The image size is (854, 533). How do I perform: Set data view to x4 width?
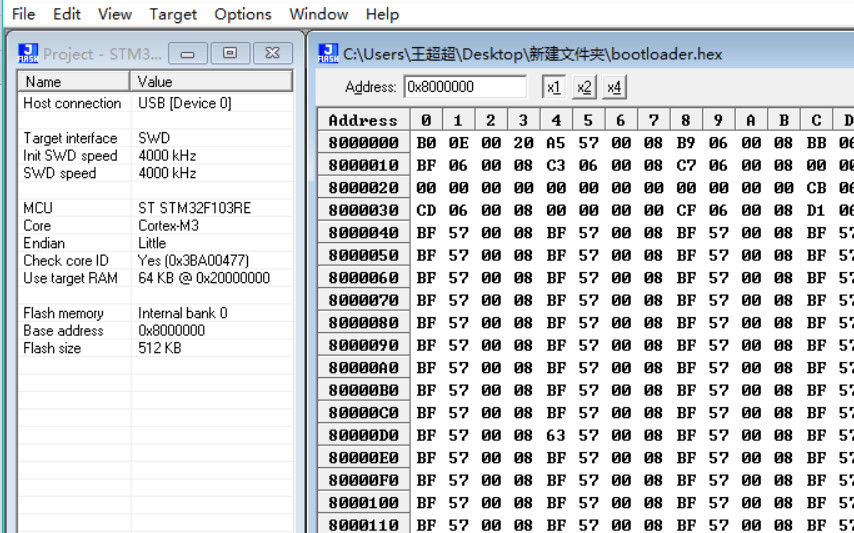614,87
